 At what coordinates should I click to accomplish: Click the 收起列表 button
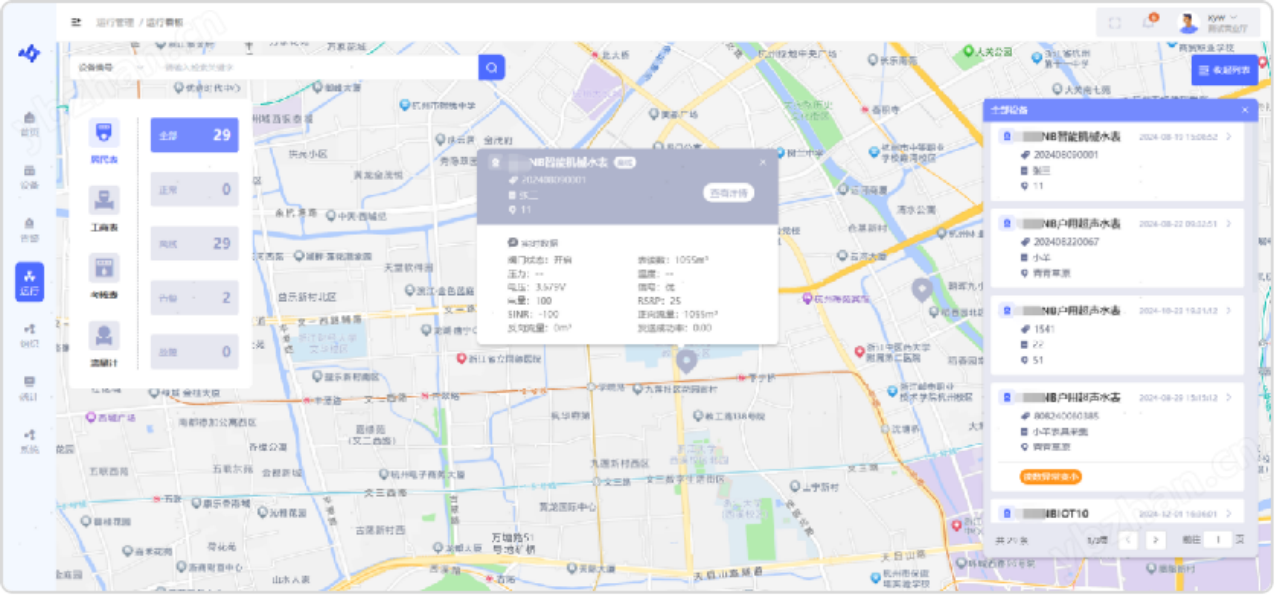coord(1224,70)
